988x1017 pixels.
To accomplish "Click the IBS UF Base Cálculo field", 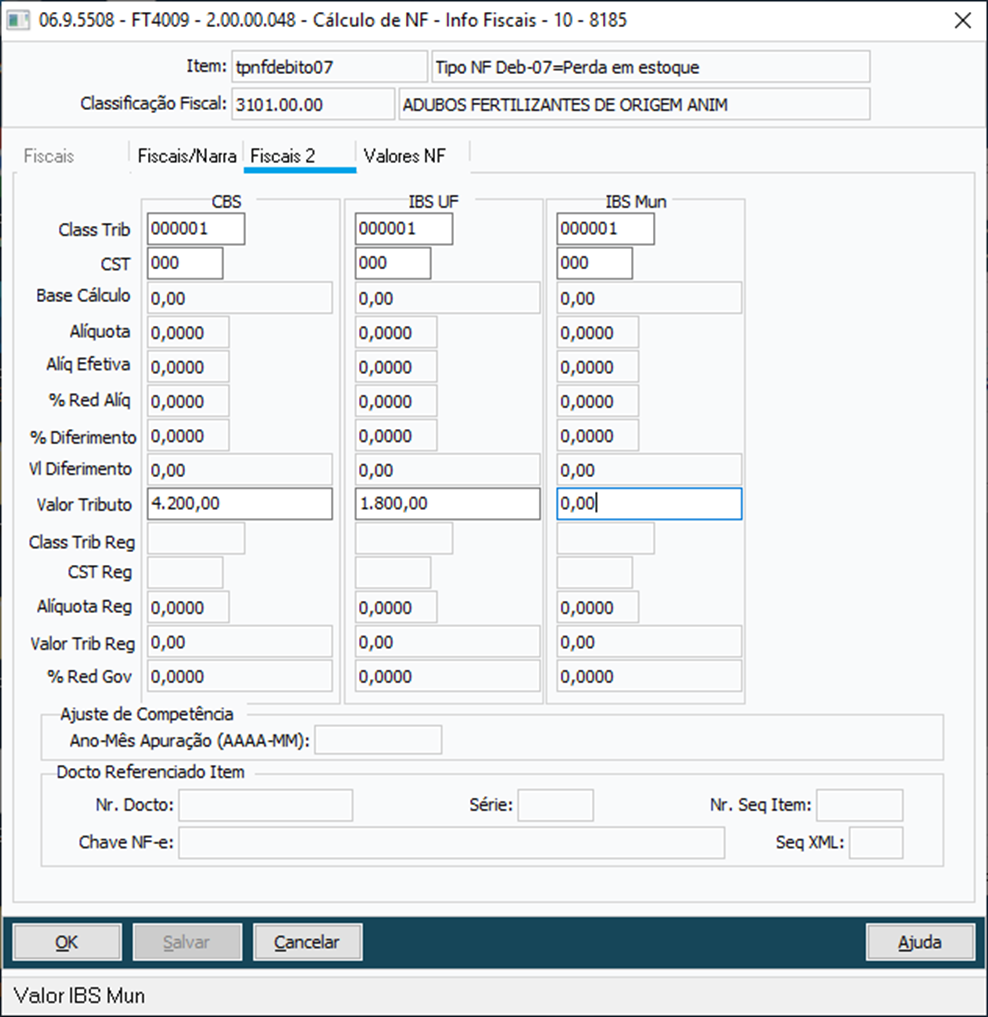I will tap(447, 298).
